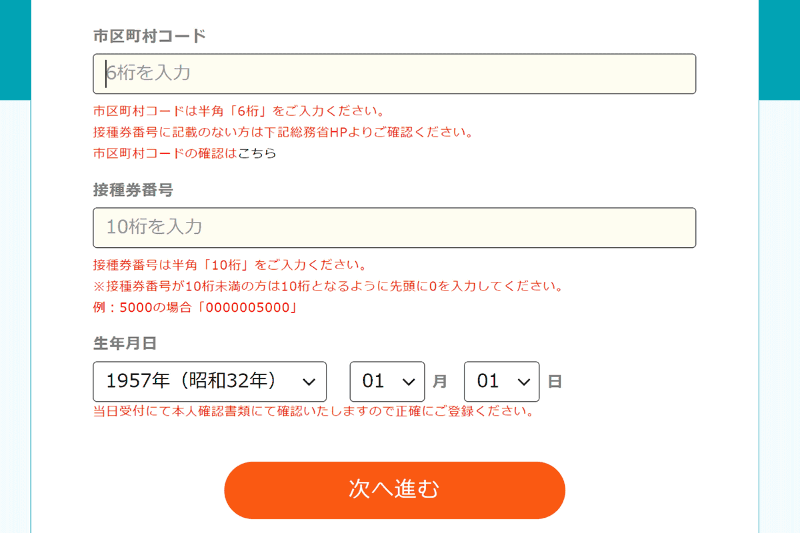Click the chevron arrow of the month select
The height and width of the screenshot is (533, 800).
pyautogui.click(x=407, y=382)
